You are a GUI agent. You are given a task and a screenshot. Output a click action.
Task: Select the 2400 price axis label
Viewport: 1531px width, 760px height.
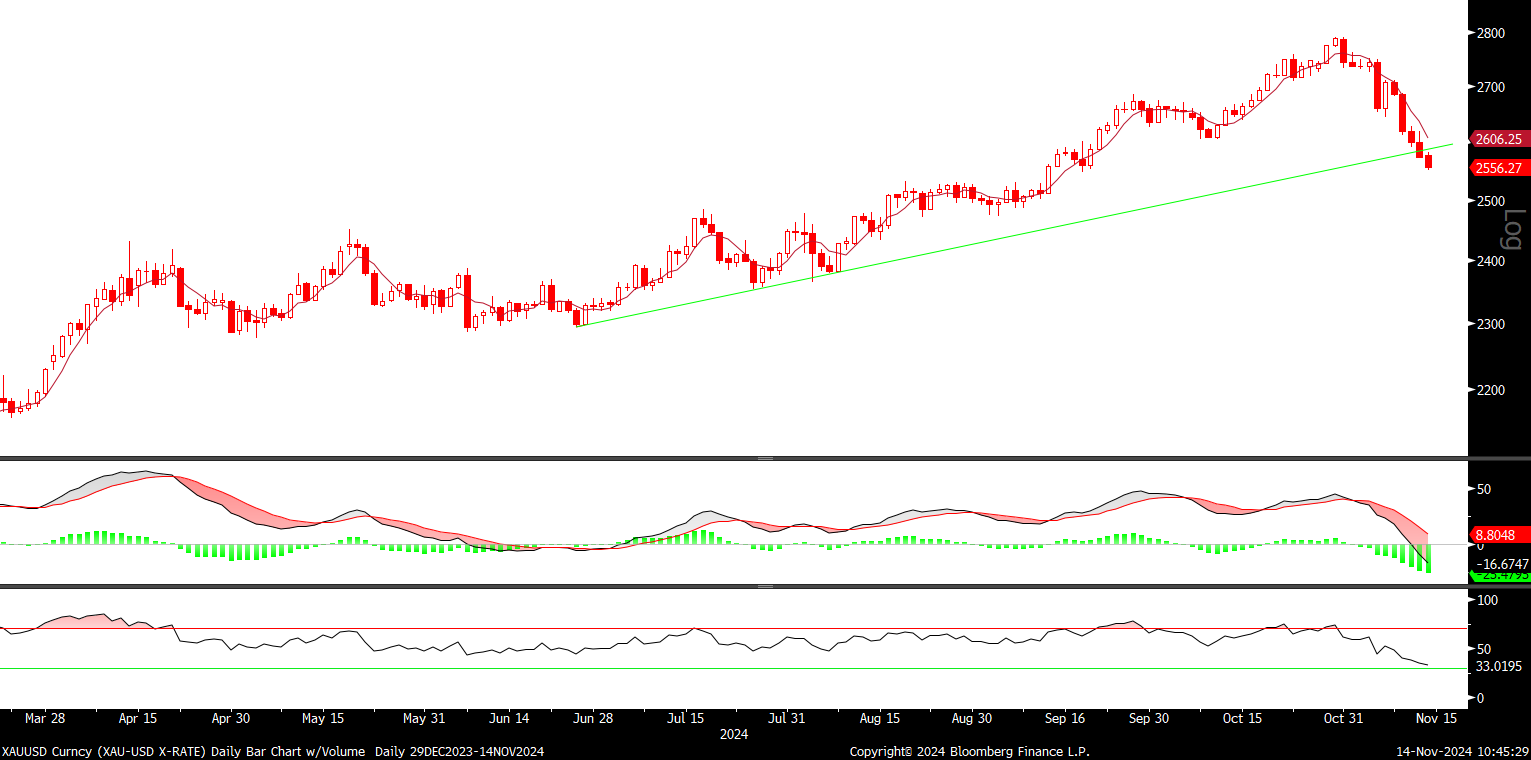[x=1491, y=261]
